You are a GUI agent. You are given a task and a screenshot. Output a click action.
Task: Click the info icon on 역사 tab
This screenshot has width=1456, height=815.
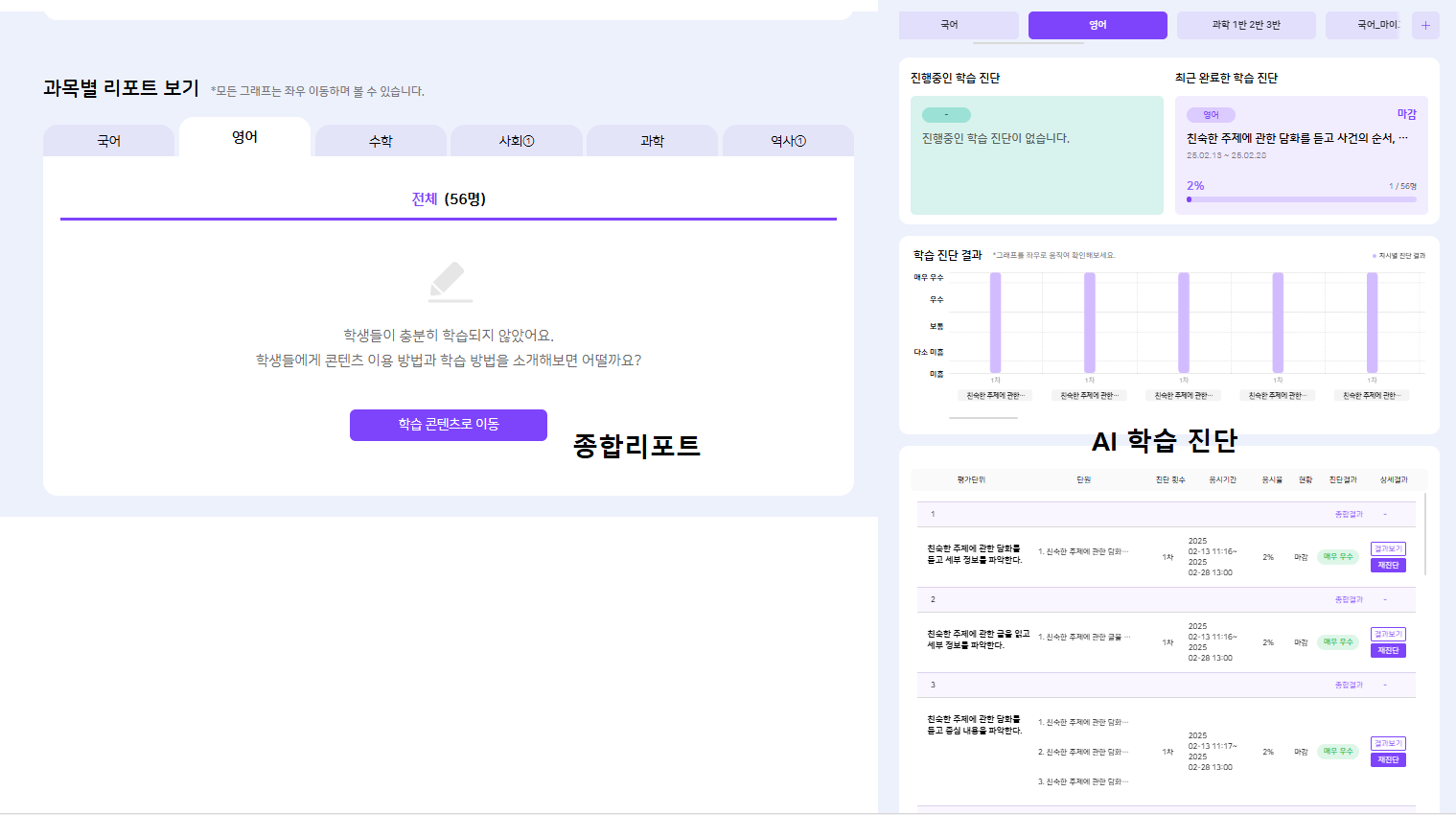pos(800,141)
